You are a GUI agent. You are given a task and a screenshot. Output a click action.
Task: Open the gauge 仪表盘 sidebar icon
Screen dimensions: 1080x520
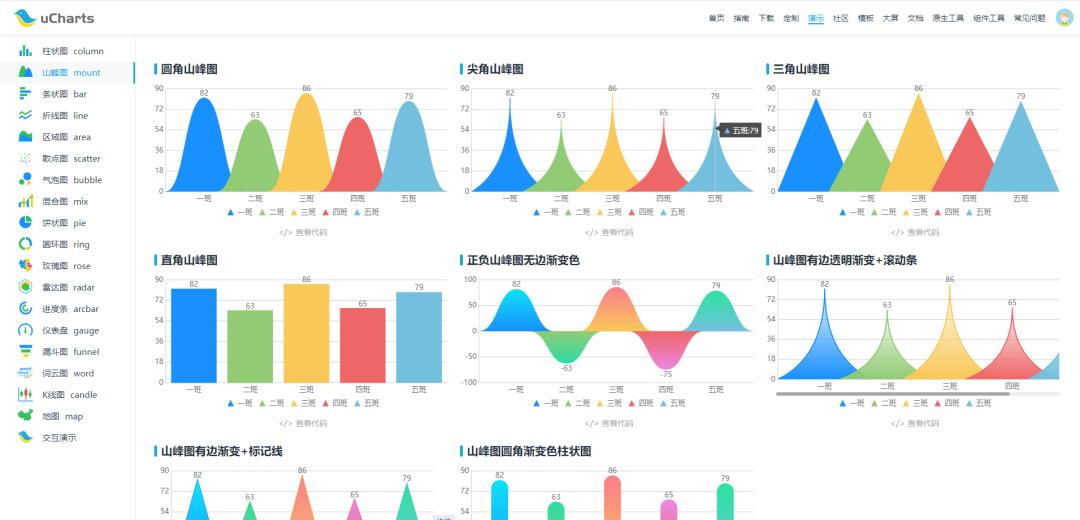click(25, 330)
